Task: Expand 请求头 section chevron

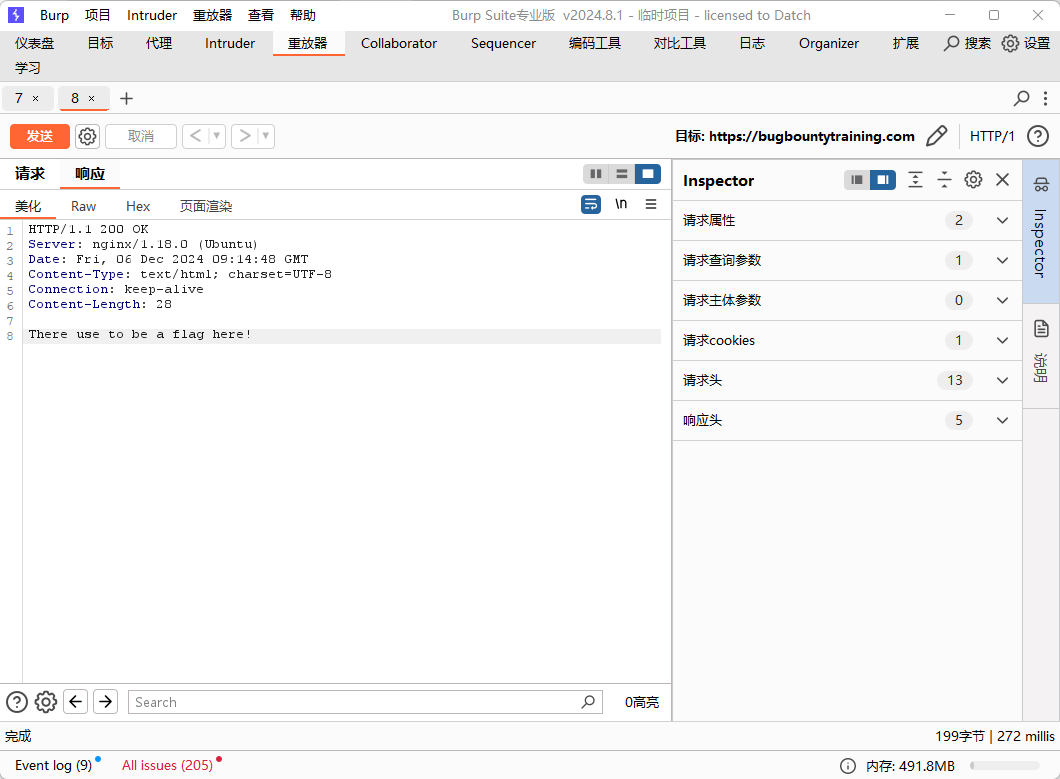Action: tap(1003, 380)
